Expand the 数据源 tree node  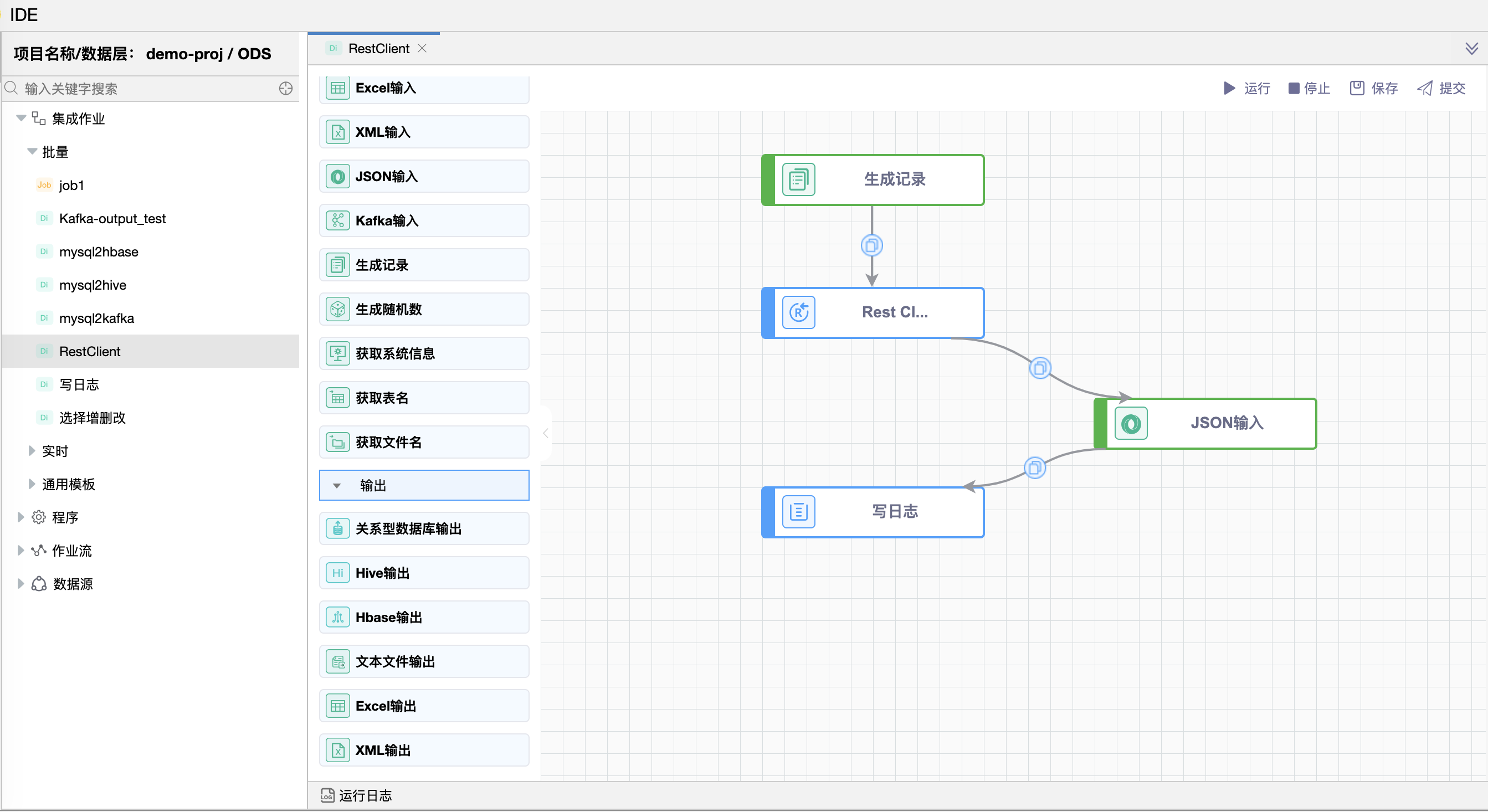[x=21, y=583]
